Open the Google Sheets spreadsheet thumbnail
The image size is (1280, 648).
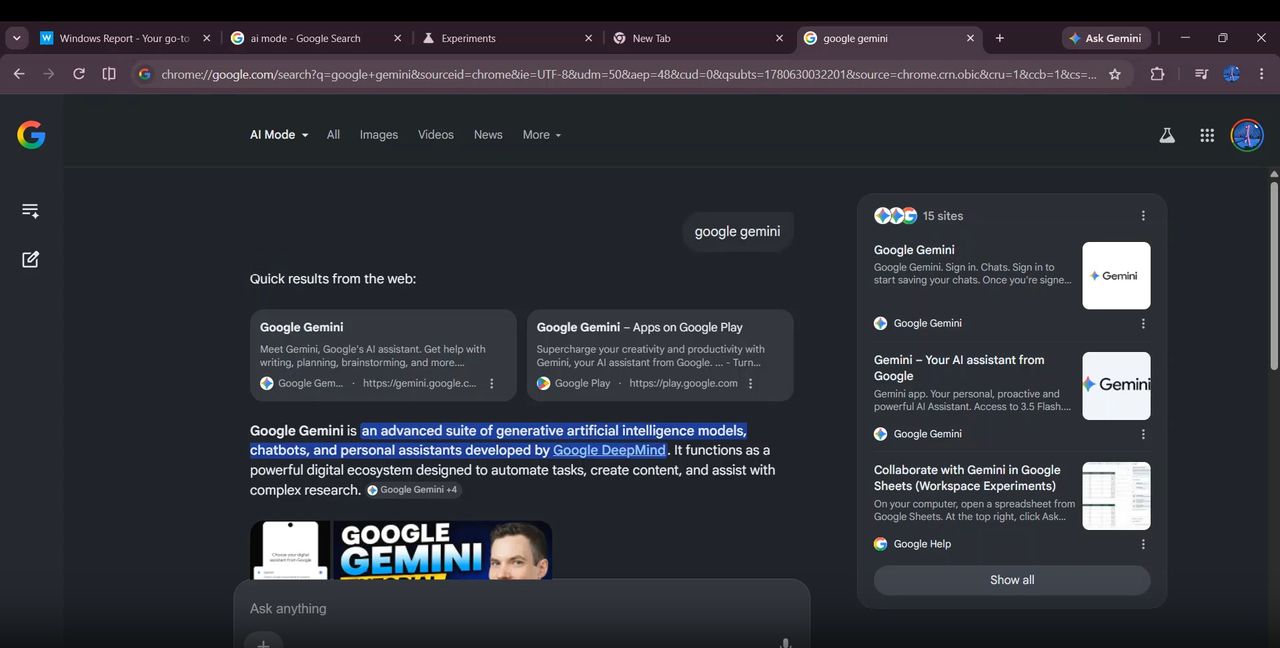coord(1116,496)
